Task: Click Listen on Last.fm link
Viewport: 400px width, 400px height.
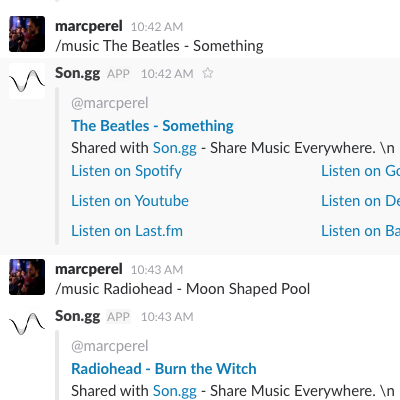Action: pyautogui.click(x=127, y=231)
